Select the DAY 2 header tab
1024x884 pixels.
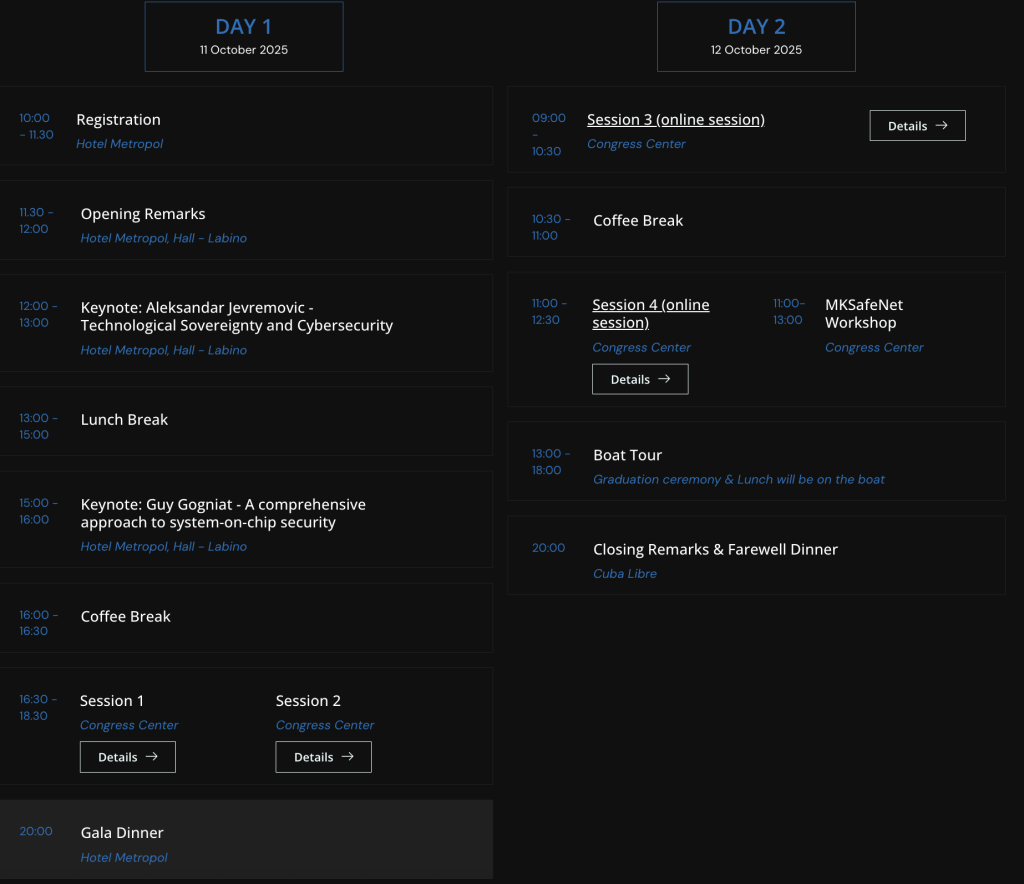coord(756,36)
